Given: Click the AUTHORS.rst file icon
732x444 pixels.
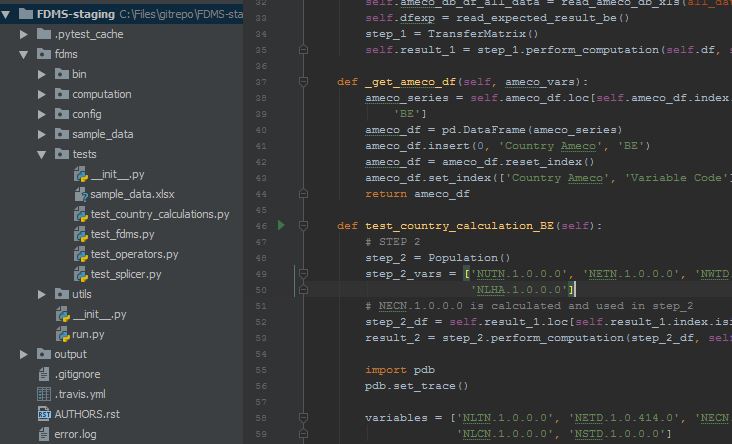Looking at the screenshot, I should point(44,414).
